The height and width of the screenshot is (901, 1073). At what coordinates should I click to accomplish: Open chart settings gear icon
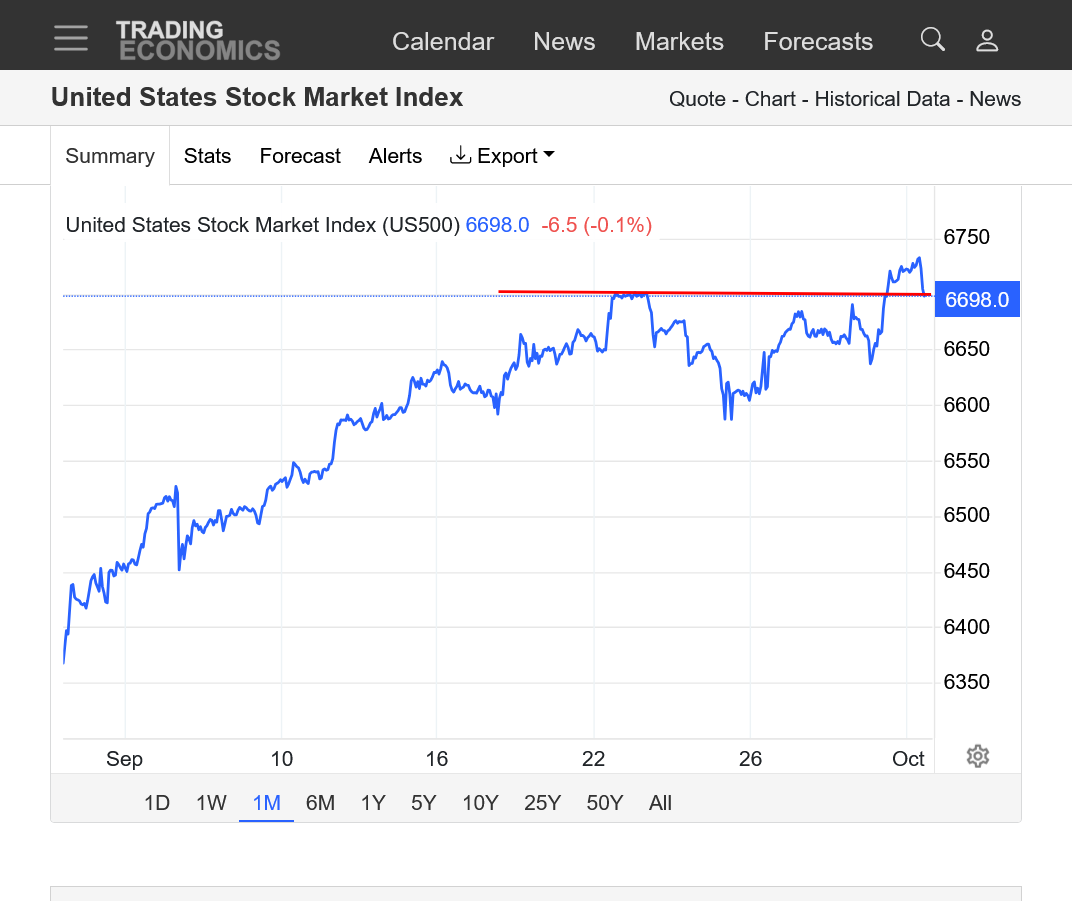(x=978, y=756)
